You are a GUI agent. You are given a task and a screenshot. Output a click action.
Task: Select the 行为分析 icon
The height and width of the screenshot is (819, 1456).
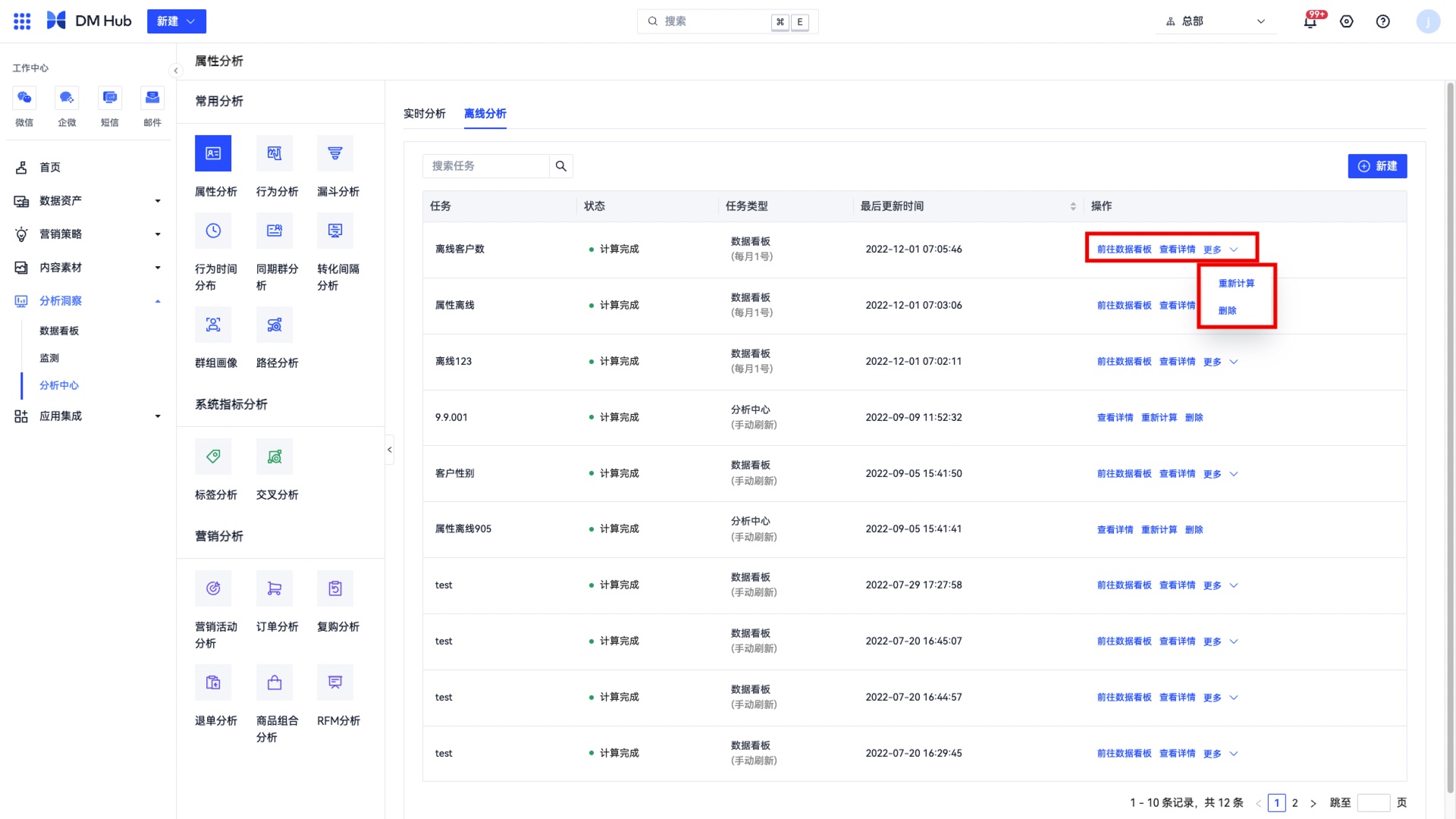pos(275,153)
